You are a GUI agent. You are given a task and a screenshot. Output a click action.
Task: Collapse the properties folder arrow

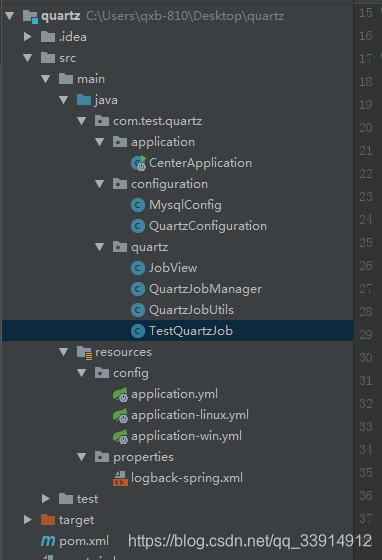(x=81, y=457)
